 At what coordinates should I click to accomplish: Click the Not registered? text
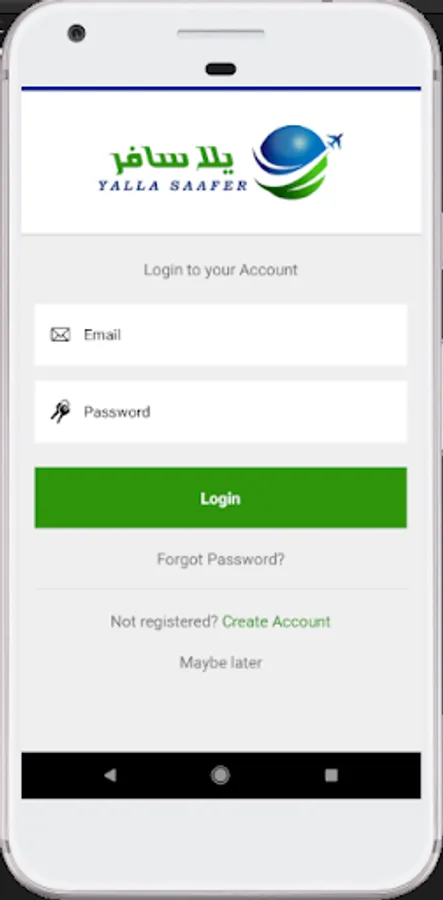pyautogui.click(x=164, y=622)
